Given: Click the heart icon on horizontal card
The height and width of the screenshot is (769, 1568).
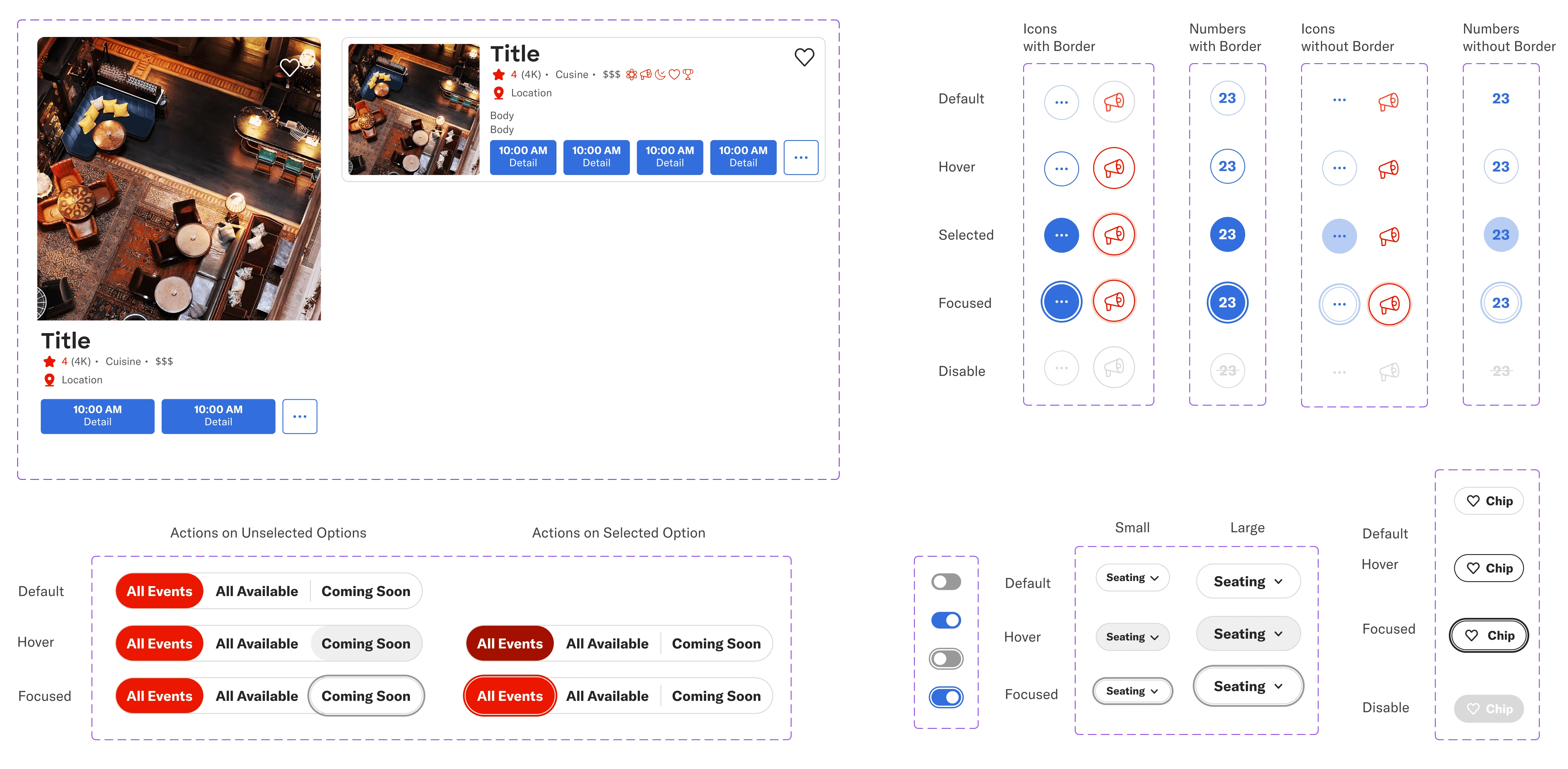Looking at the screenshot, I should pos(804,57).
